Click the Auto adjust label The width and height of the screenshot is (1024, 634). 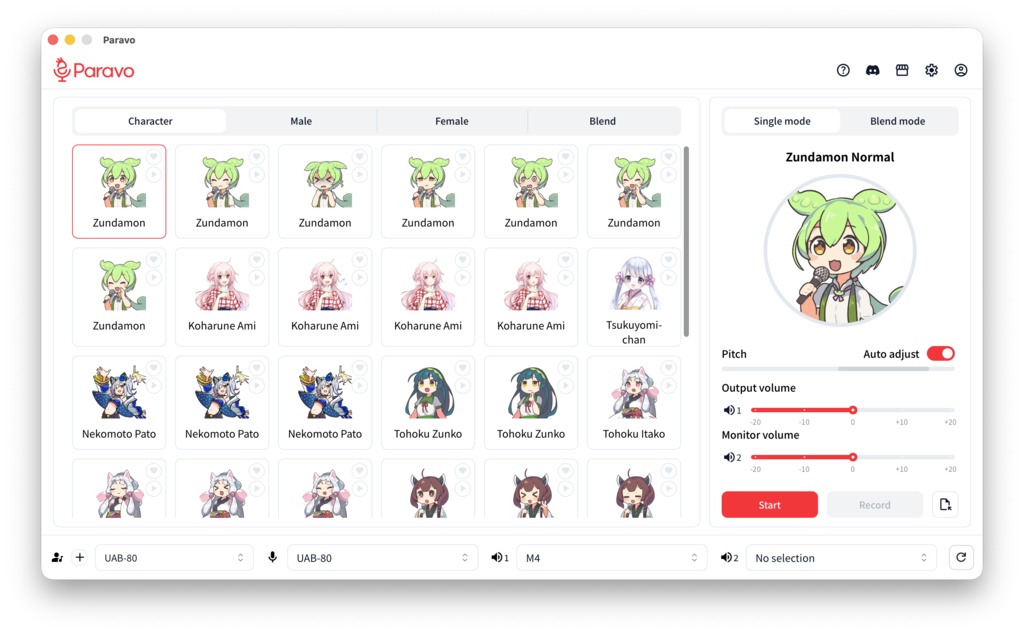(891, 354)
